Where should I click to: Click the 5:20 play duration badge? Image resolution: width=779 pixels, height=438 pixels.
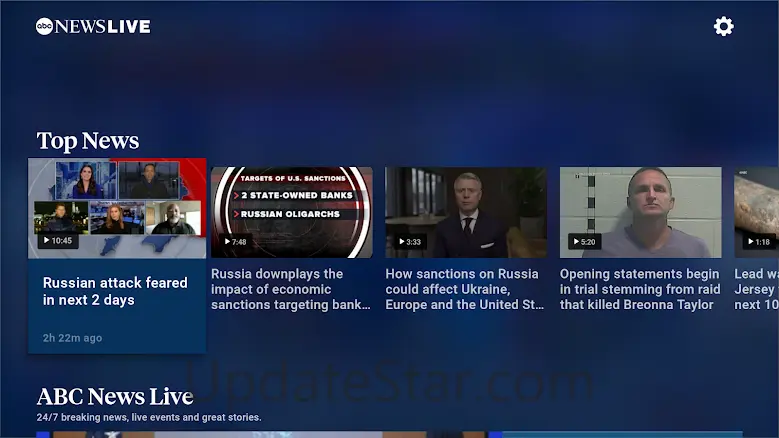coord(584,242)
